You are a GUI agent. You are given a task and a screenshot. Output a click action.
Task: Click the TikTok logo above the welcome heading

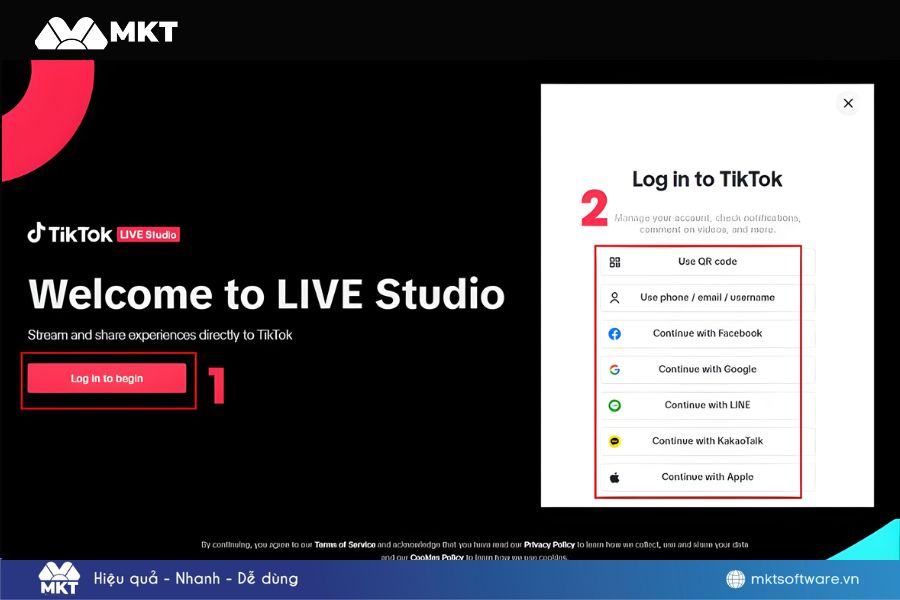coord(70,234)
